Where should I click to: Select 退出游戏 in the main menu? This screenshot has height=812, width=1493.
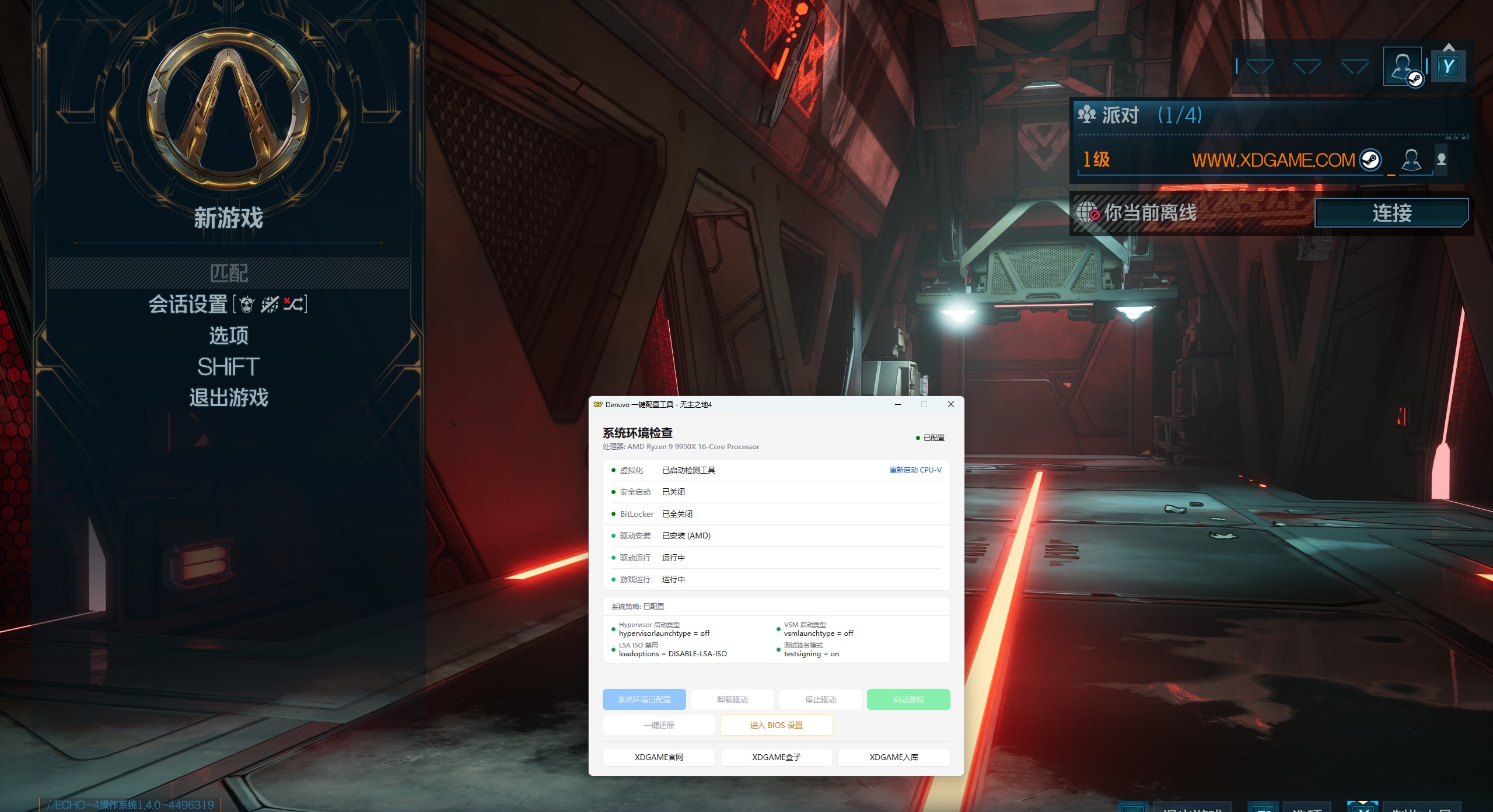coord(229,398)
